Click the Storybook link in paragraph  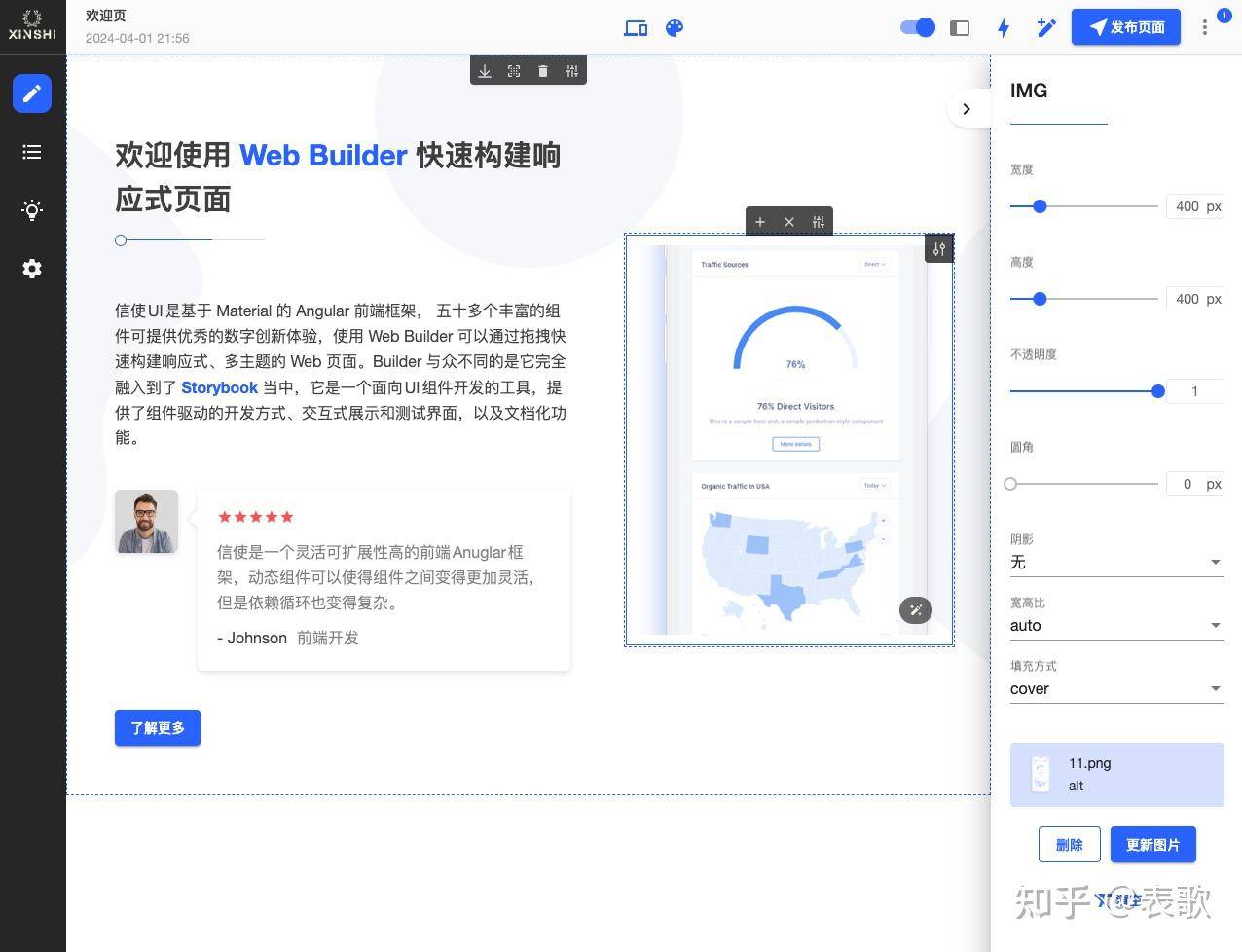click(219, 387)
